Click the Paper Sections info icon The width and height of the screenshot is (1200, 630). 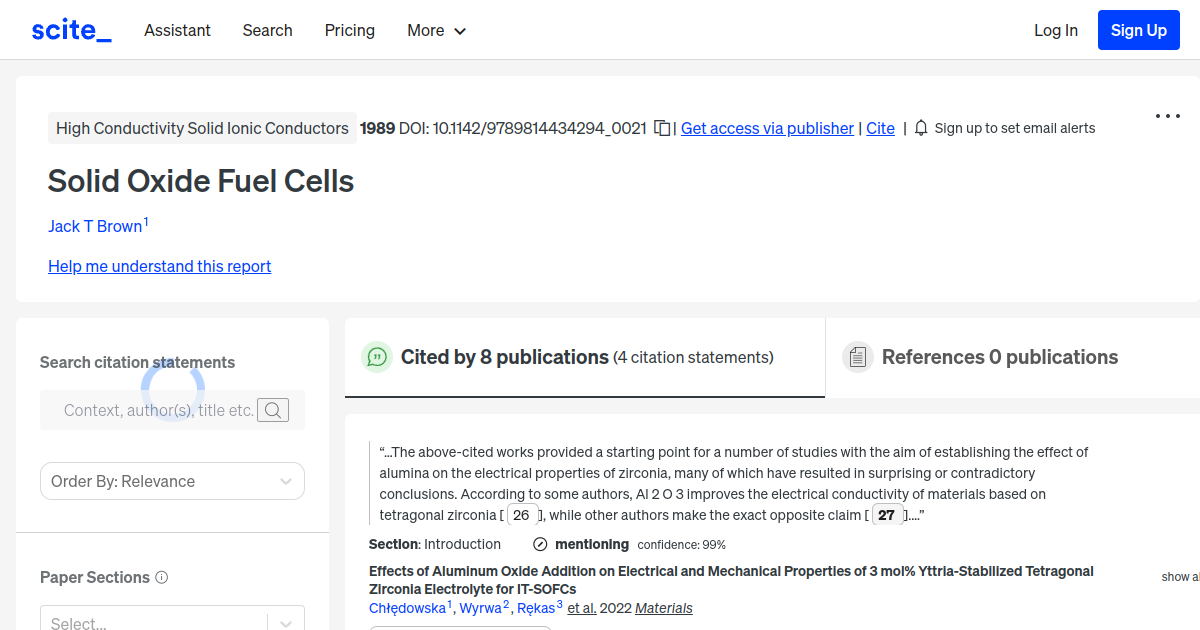pyautogui.click(x=162, y=577)
